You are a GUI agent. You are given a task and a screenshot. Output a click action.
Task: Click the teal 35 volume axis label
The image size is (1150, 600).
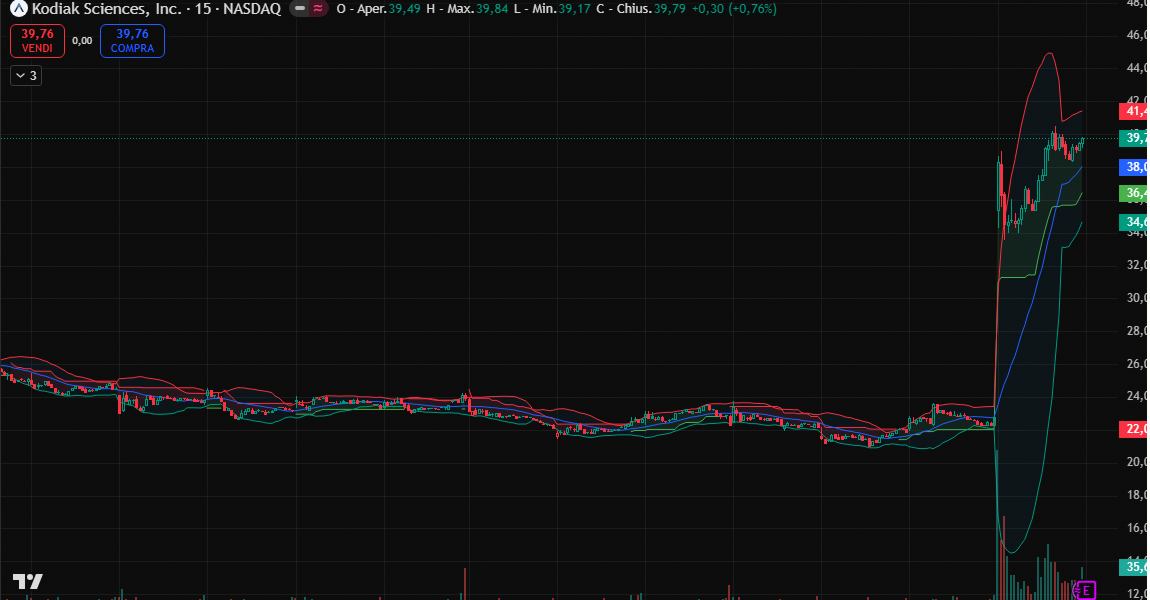tap(1134, 567)
